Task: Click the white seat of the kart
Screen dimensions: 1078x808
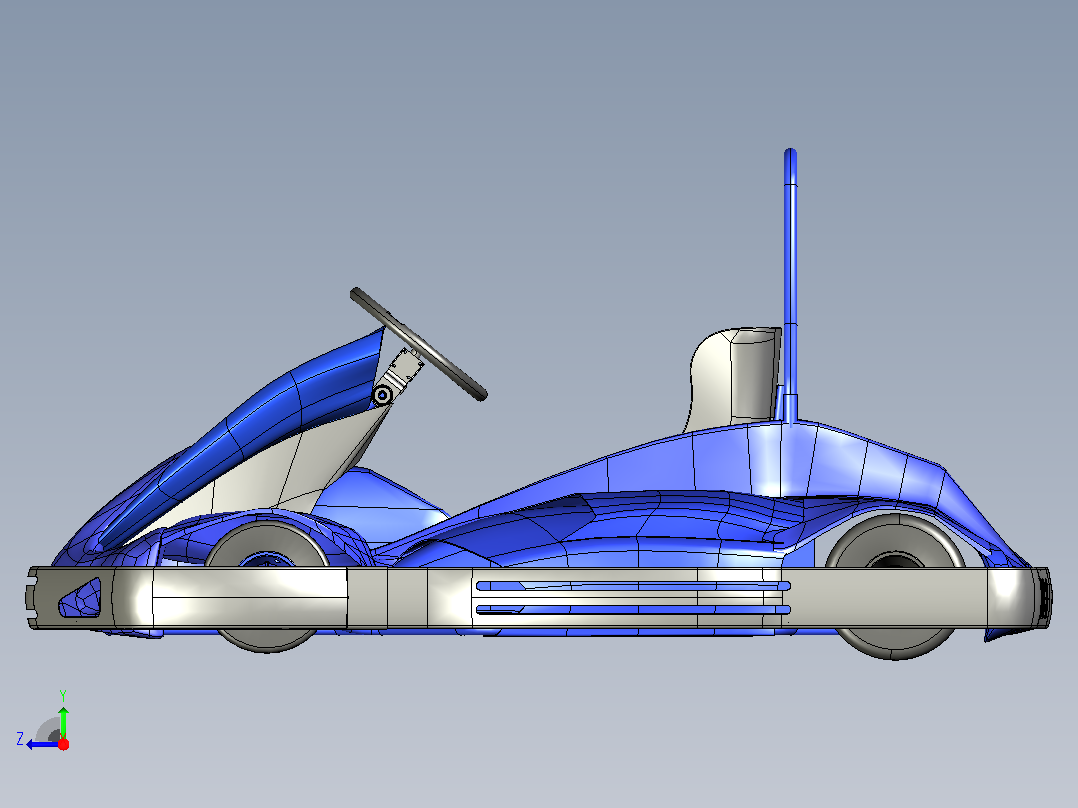Action: click(732, 378)
